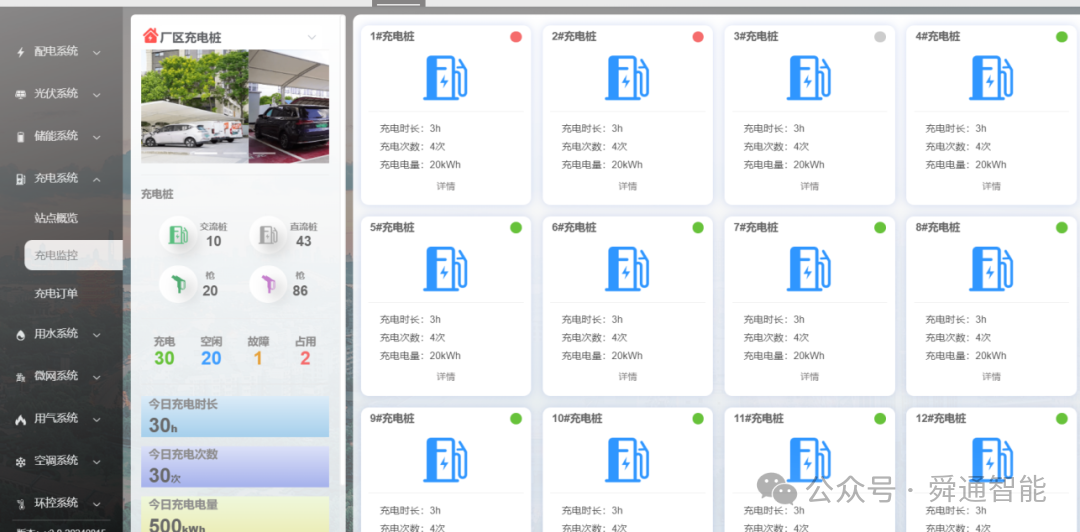Click the 4#充电桩 charger icon
Image resolution: width=1080 pixels, height=532 pixels.
pyautogui.click(x=991, y=78)
